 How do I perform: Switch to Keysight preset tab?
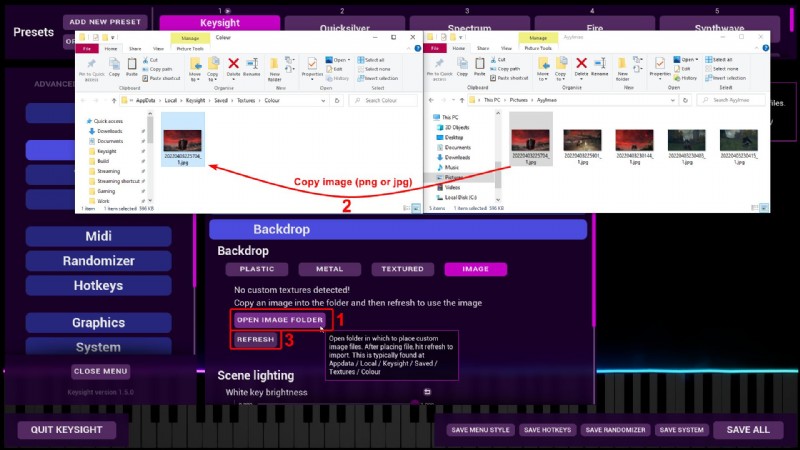coord(220,23)
